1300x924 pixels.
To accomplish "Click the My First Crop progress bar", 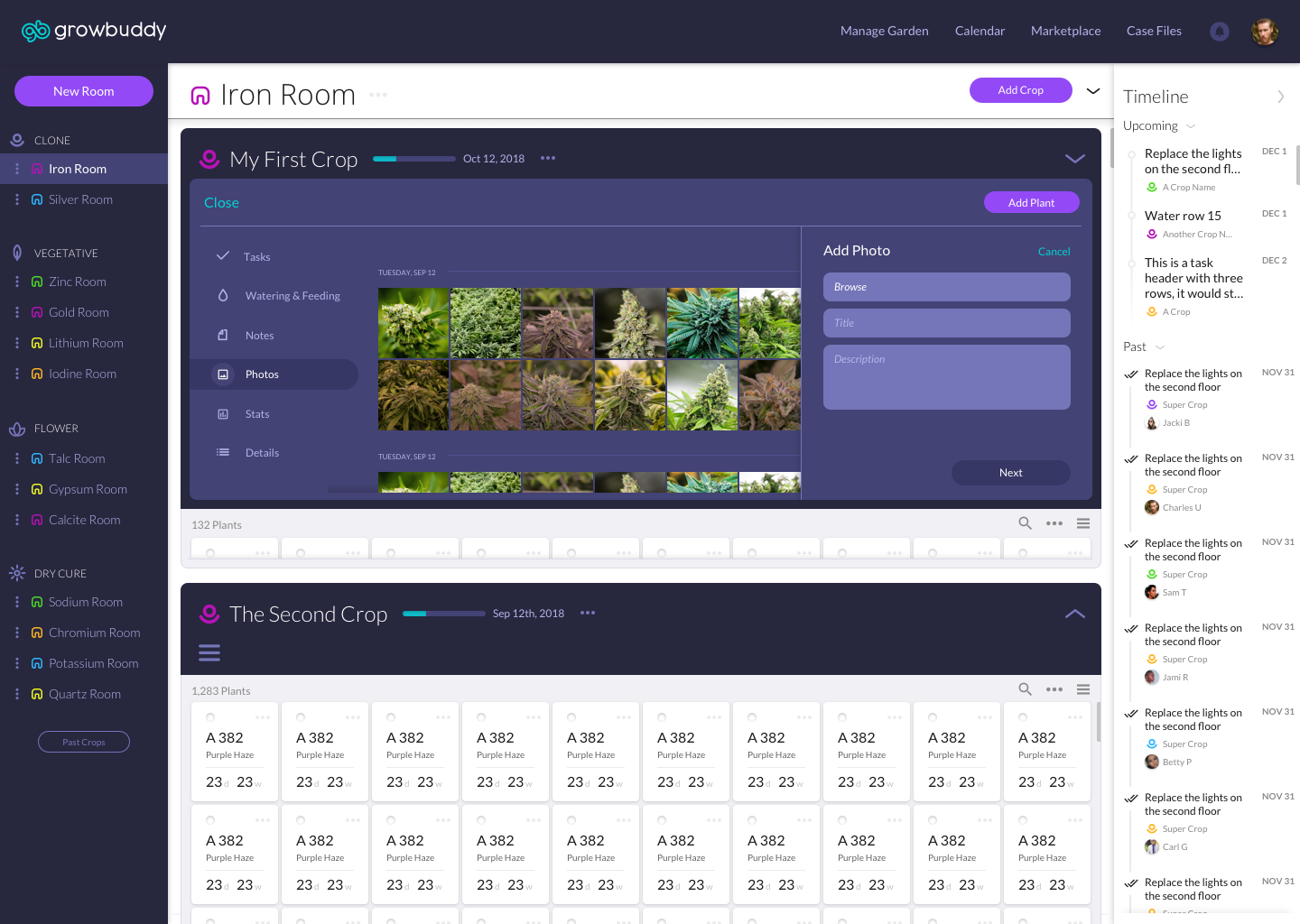I will point(413,159).
